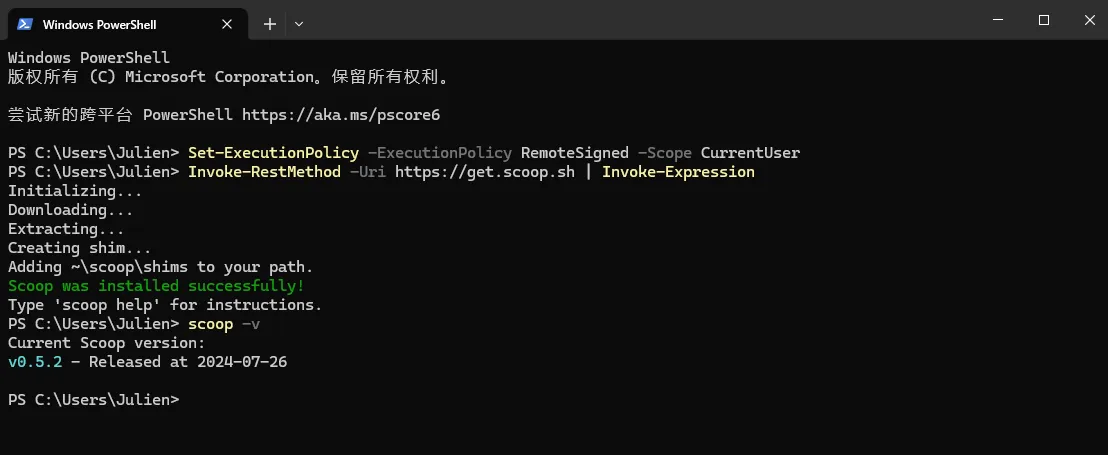Click the Invoke-Expression text
The height and width of the screenshot is (455, 1108).
click(678, 172)
